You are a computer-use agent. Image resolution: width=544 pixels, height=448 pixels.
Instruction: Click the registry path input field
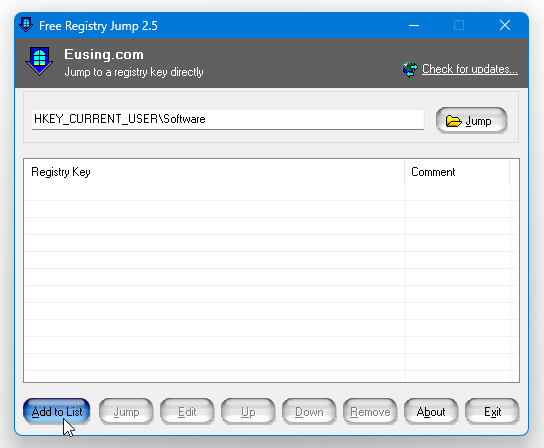pos(228,120)
